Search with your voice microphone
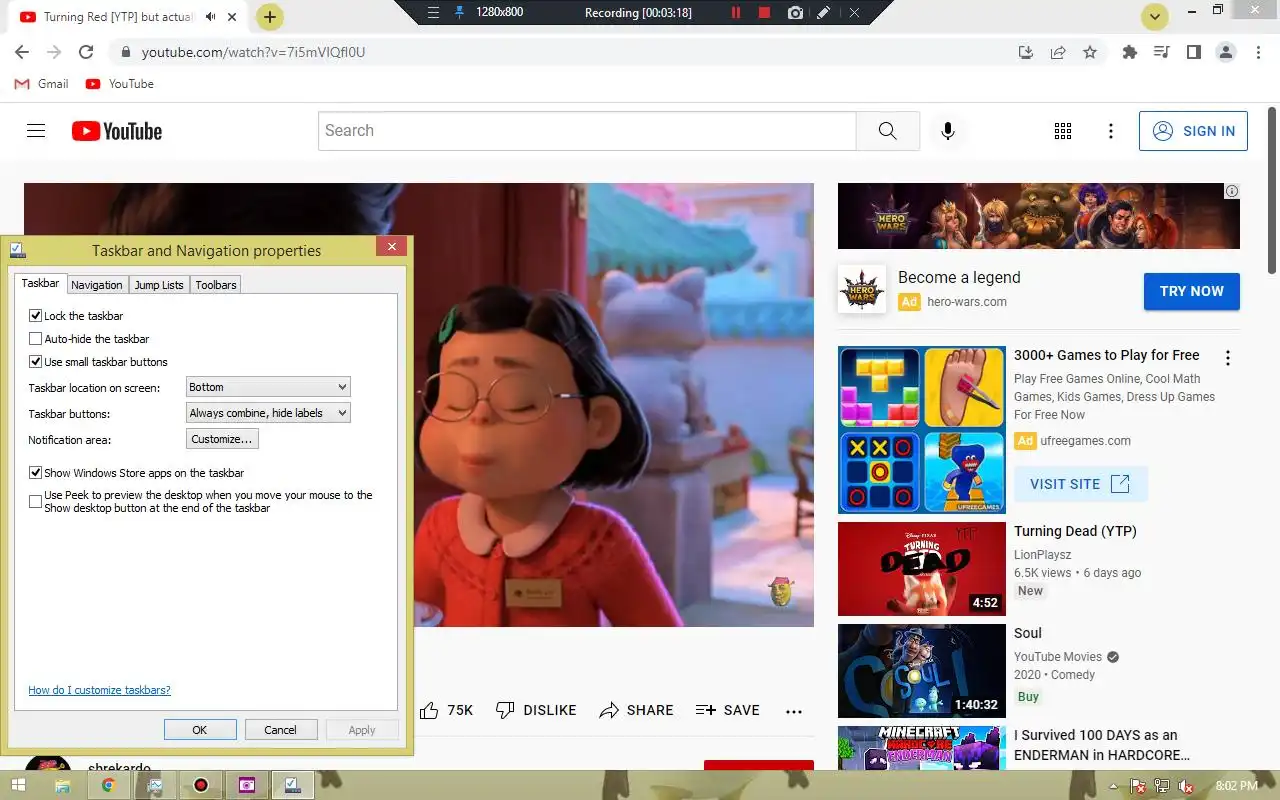The image size is (1280, 800). [948, 131]
